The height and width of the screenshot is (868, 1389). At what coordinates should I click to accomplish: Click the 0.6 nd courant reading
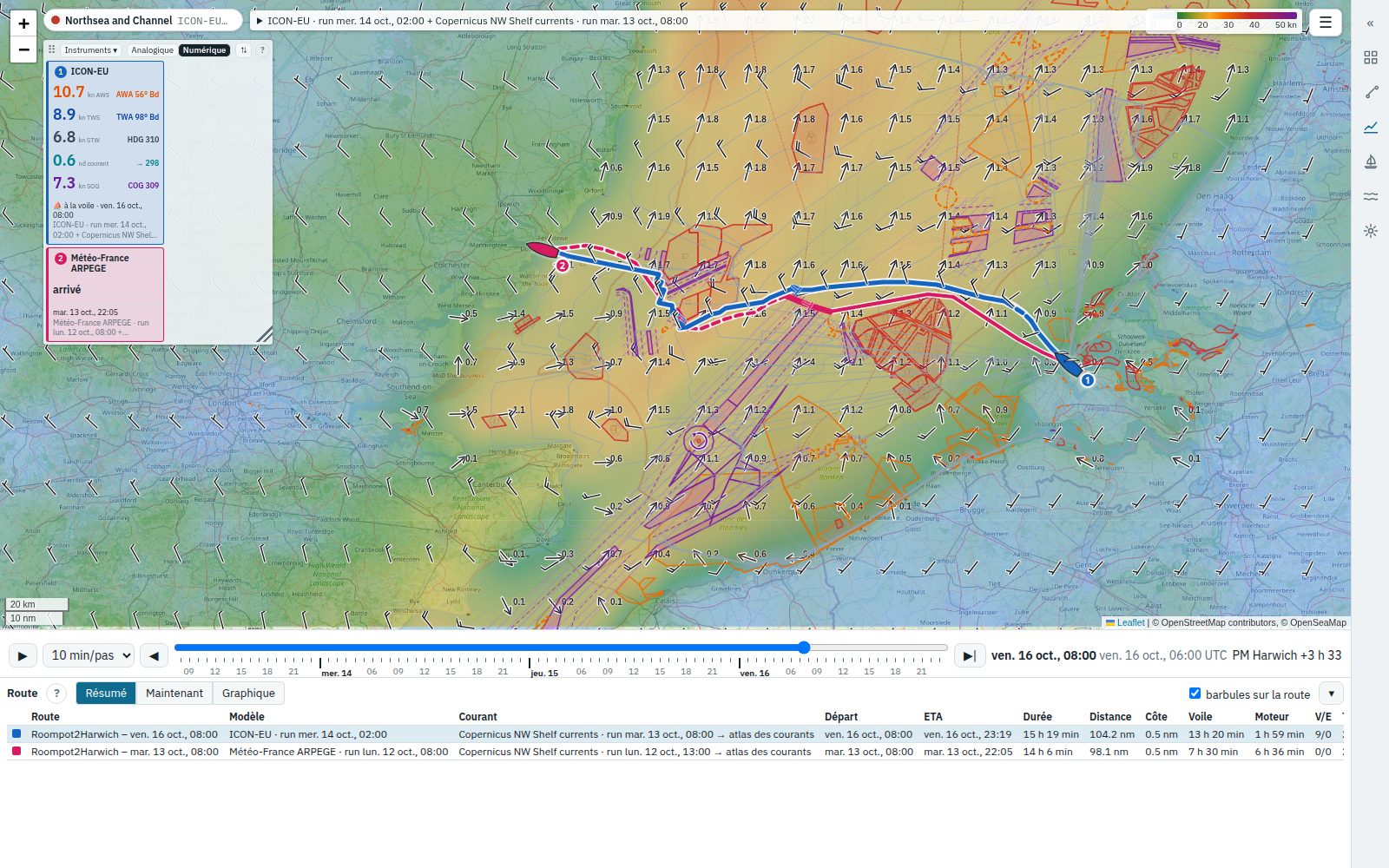pyautogui.click(x=81, y=161)
